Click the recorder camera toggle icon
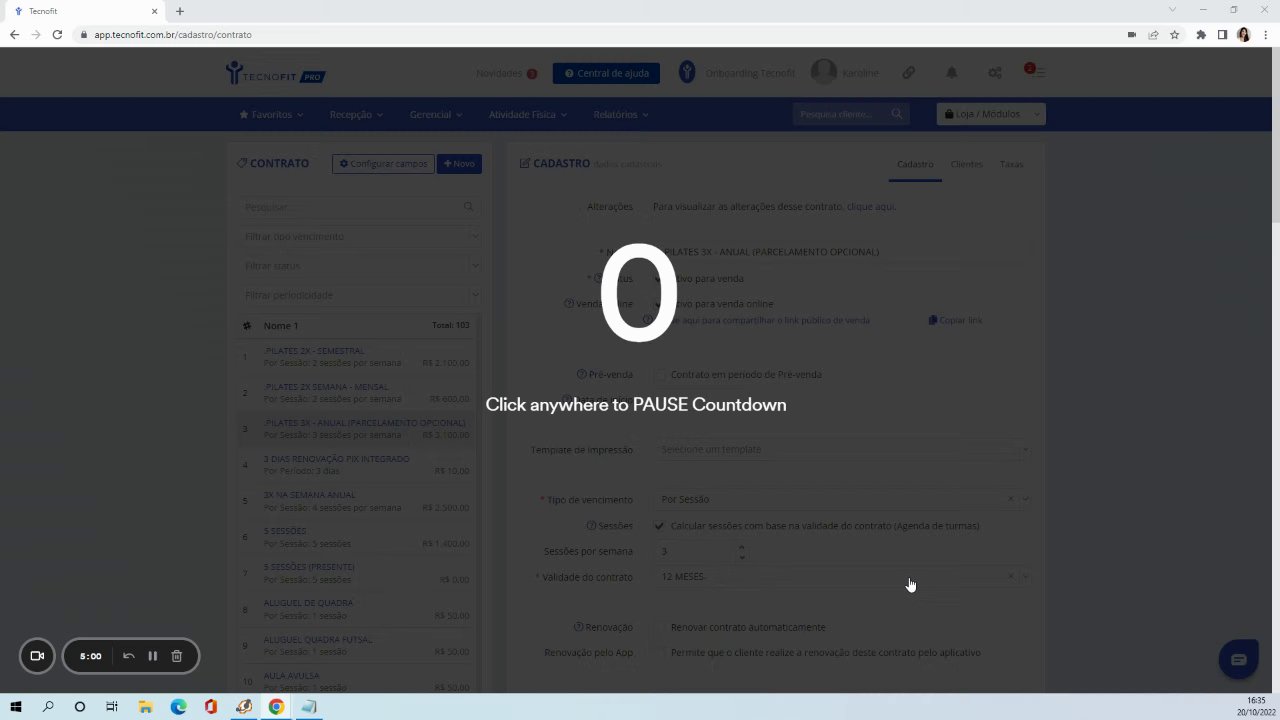The height and width of the screenshot is (720, 1280). click(x=37, y=656)
